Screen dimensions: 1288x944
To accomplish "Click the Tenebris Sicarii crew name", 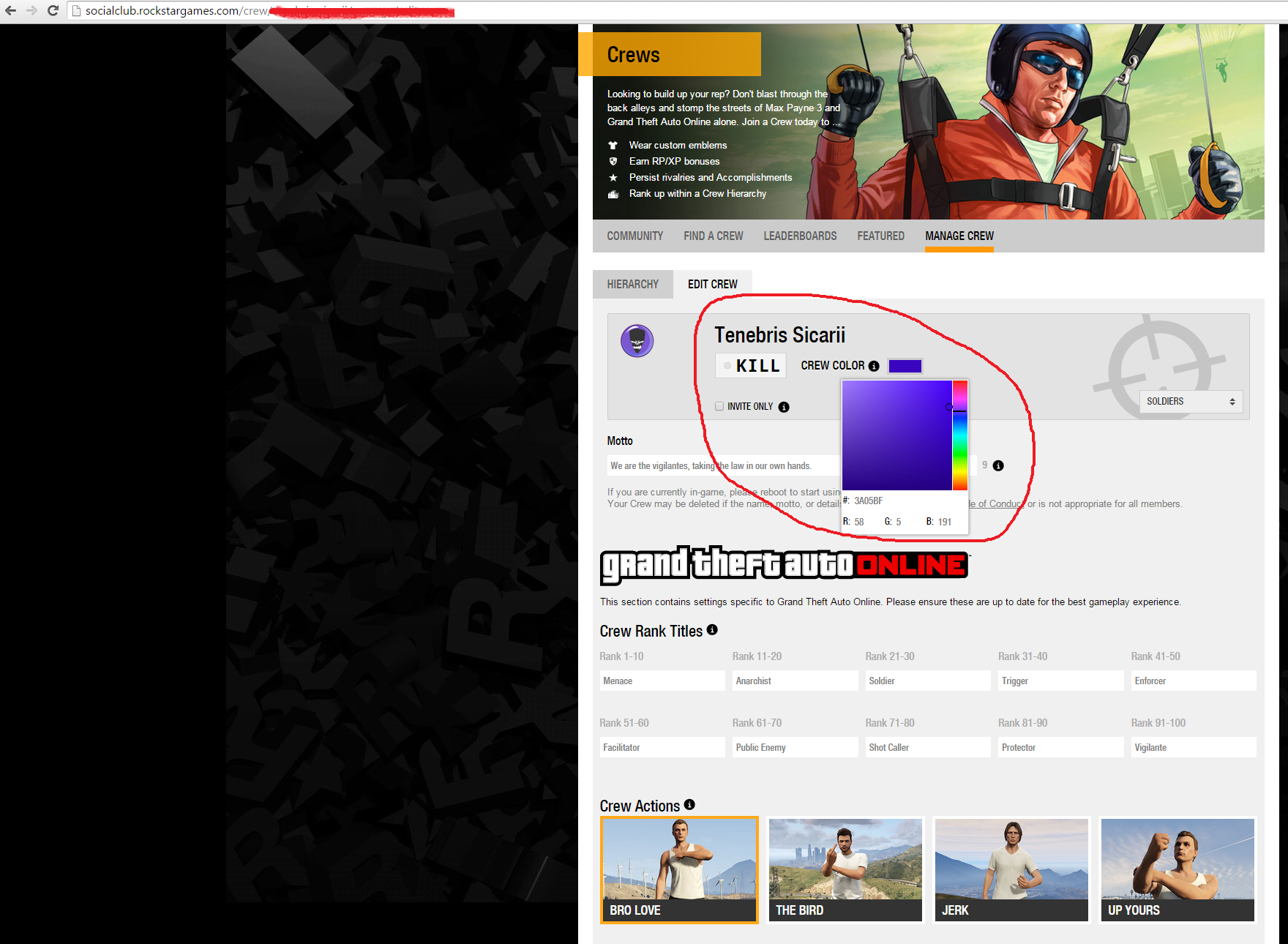I will pos(779,335).
